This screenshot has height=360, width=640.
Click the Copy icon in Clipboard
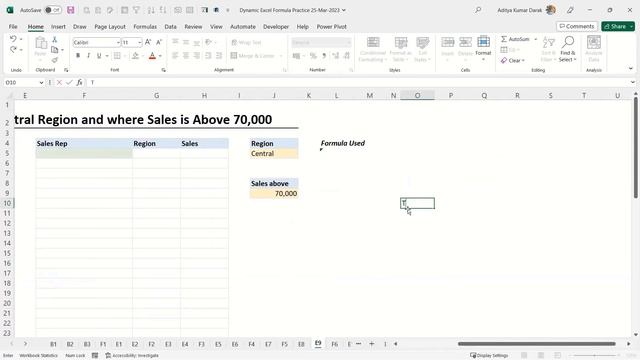click(54, 50)
